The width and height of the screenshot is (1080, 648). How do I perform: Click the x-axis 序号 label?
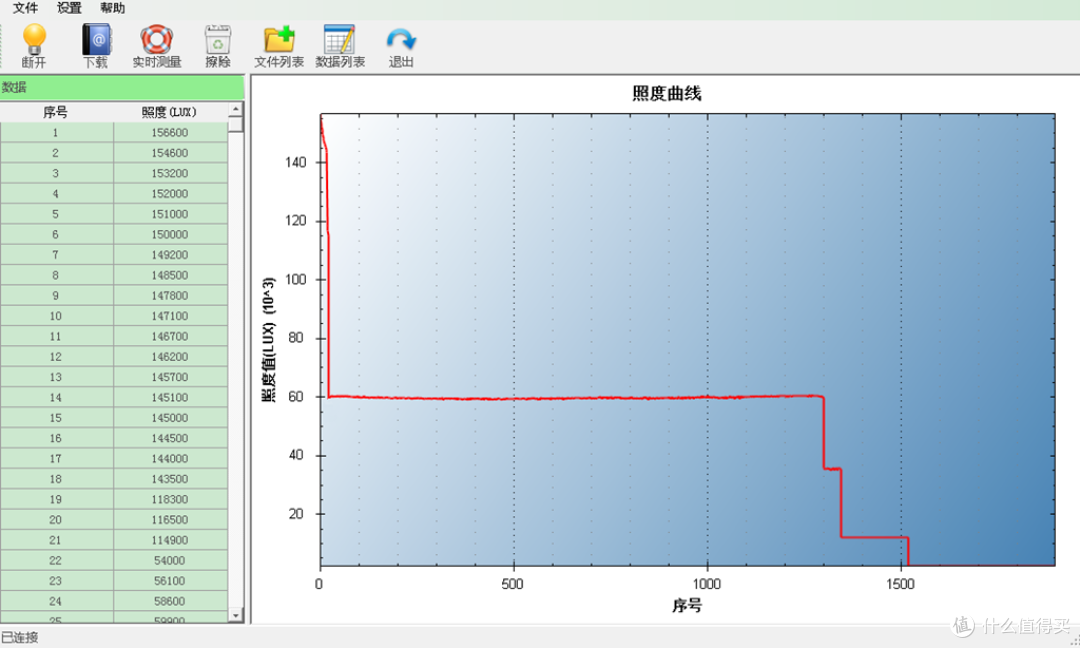point(687,606)
